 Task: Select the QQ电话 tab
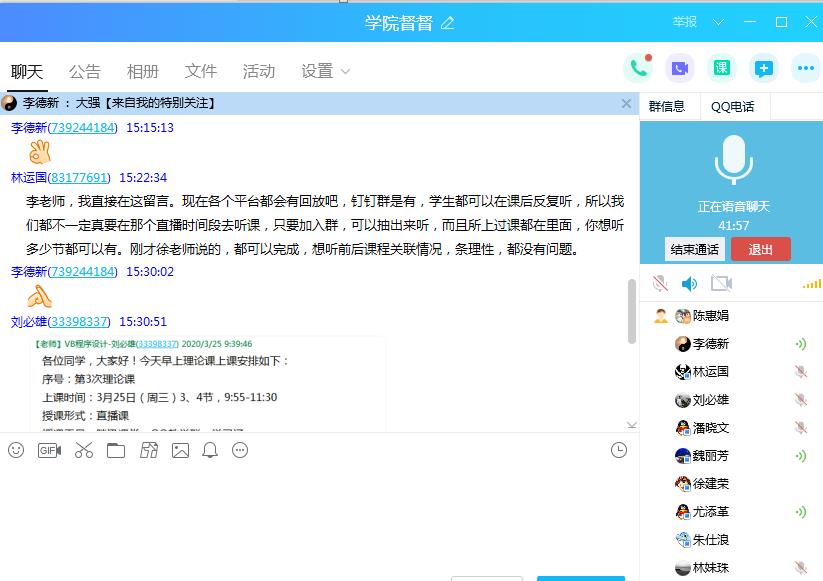tap(733, 107)
